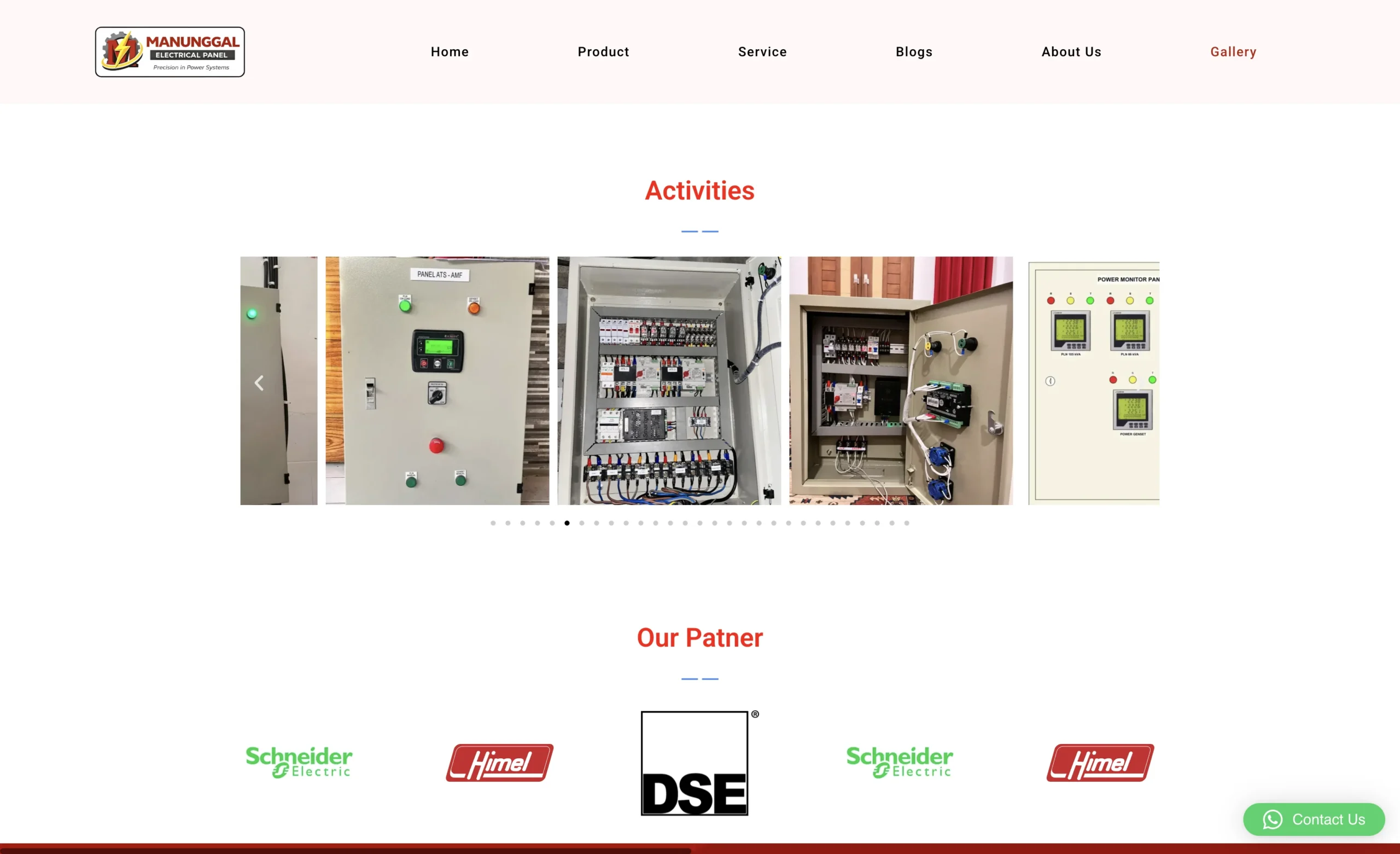Click the Manunggal Electrical Panel logo
The height and width of the screenshot is (854, 1400).
click(170, 52)
